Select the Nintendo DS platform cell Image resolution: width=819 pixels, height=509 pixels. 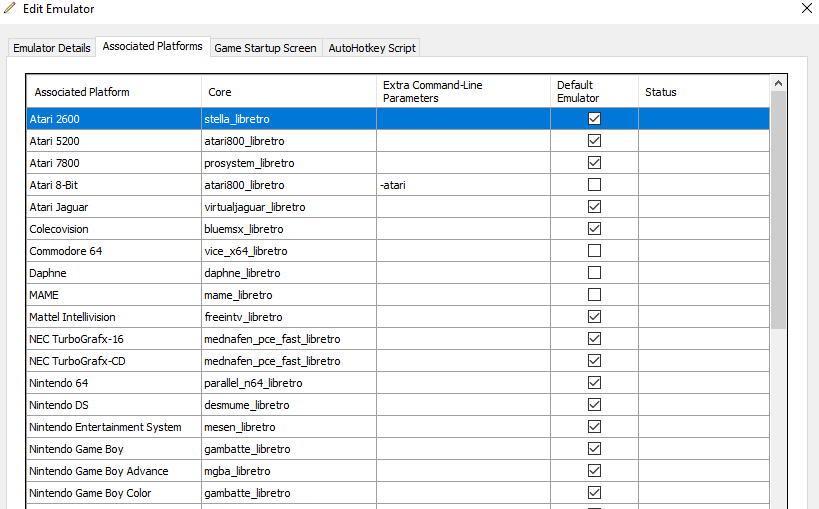[x=114, y=404]
